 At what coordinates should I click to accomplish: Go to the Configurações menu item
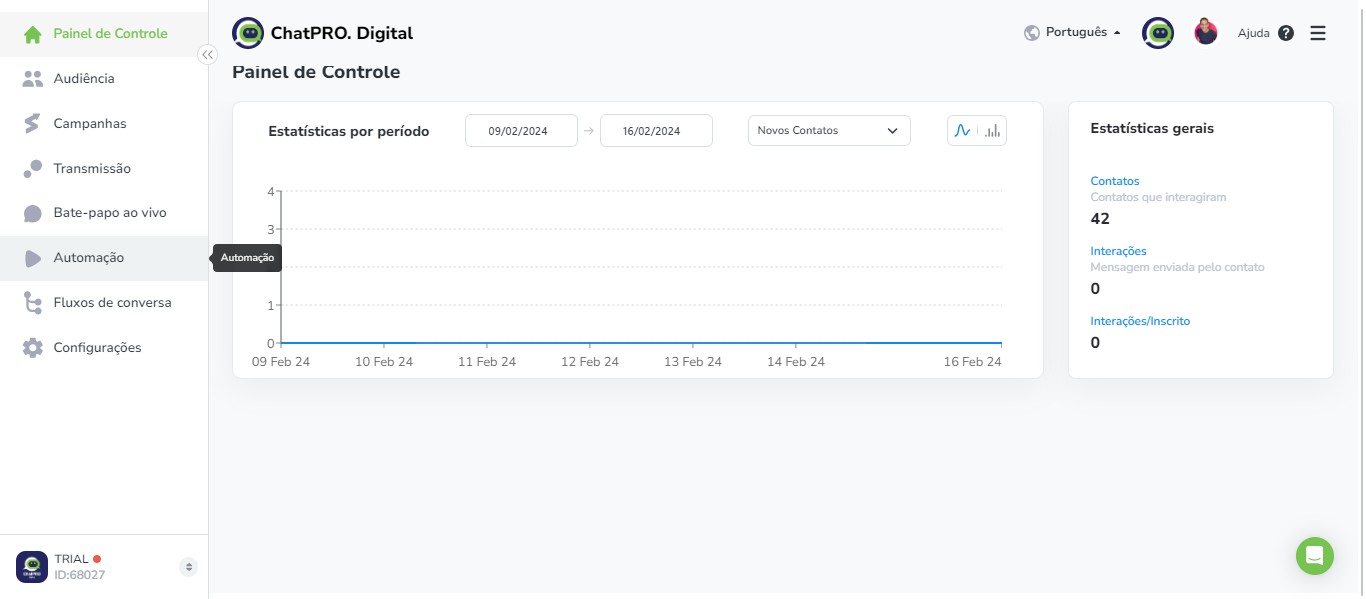click(104, 348)
